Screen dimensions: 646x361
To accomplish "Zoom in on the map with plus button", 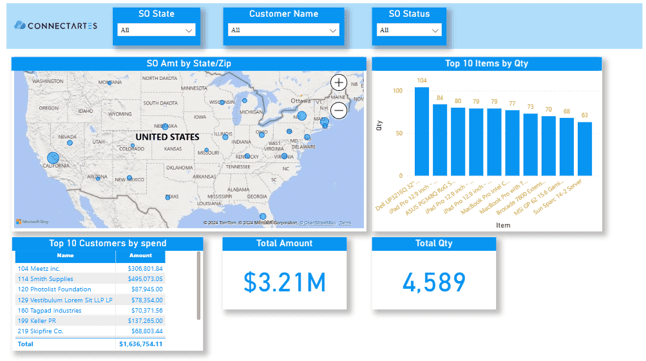I will [339, 83].
